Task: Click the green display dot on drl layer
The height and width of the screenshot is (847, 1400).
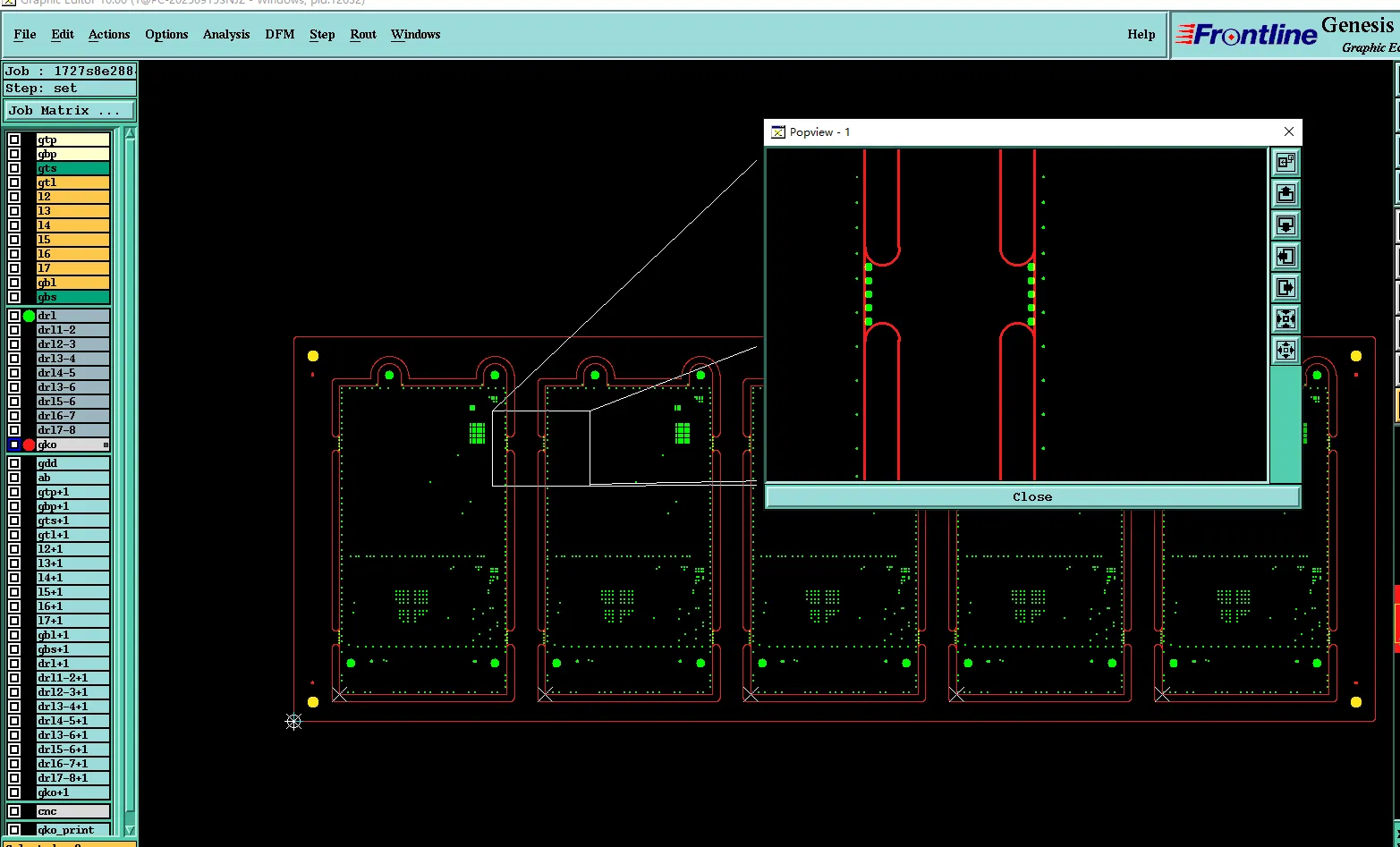Action: click(x=30, y=316)
